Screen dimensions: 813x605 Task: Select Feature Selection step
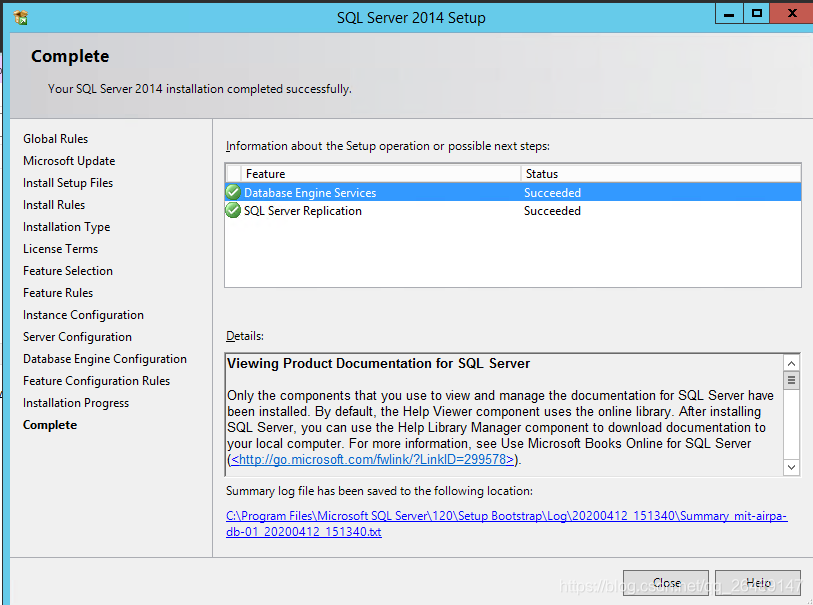(x=68, y=271)
